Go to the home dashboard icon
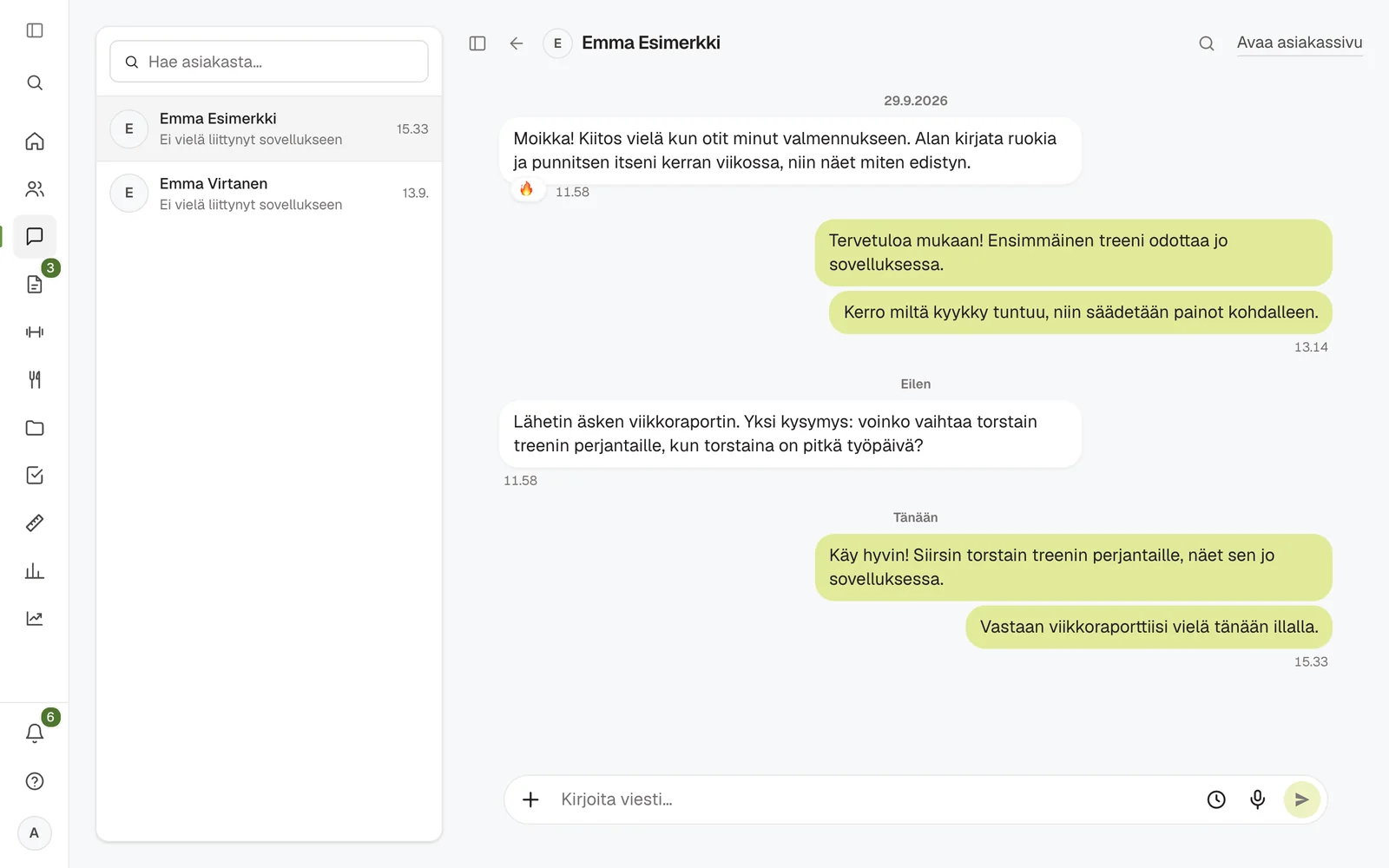Screen dimensions: 1389x868 [x=35, y=141]
